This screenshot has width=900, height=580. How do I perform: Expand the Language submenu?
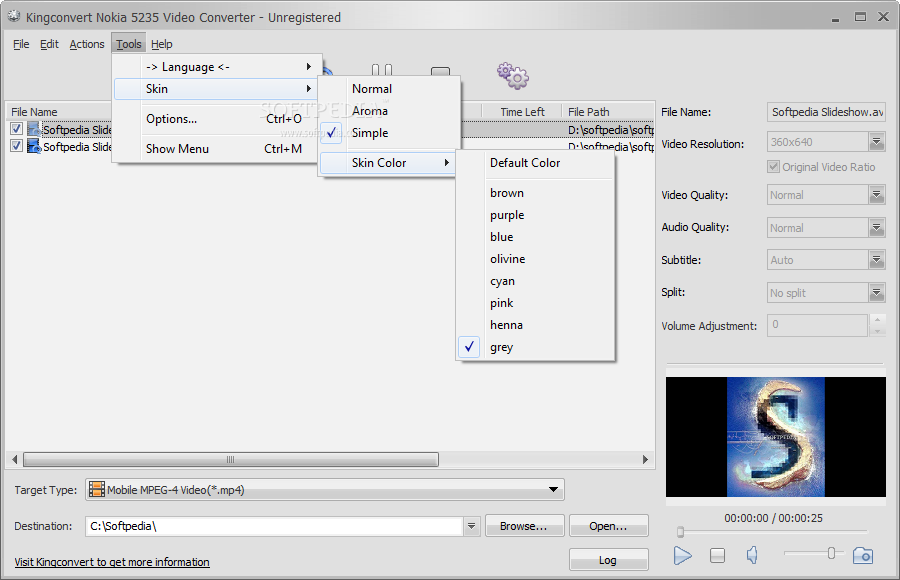click(216, 67)
